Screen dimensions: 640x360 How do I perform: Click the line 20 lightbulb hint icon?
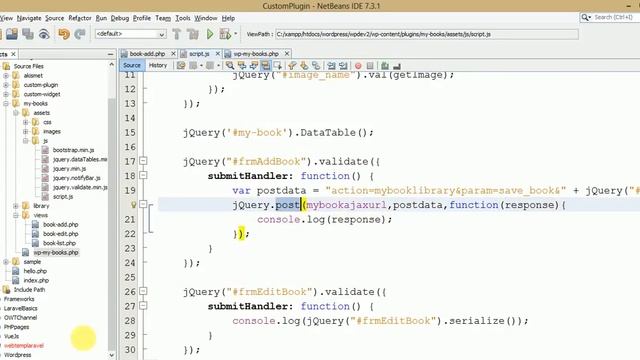click(133, 204)
